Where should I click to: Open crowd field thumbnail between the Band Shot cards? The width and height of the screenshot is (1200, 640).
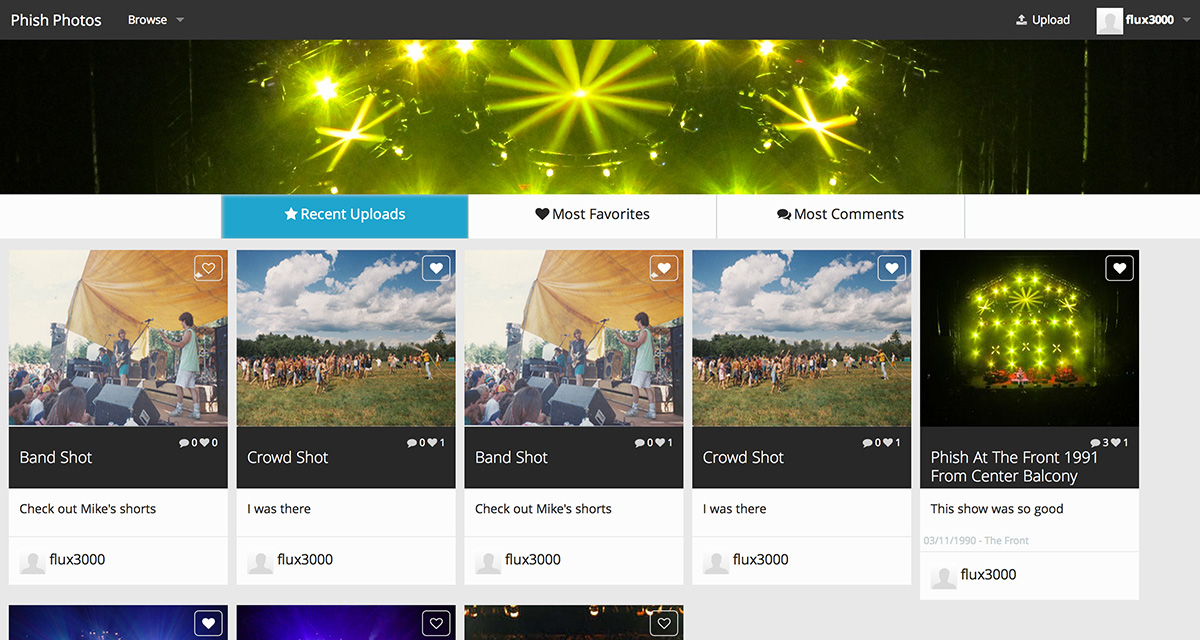click(346, 338)
